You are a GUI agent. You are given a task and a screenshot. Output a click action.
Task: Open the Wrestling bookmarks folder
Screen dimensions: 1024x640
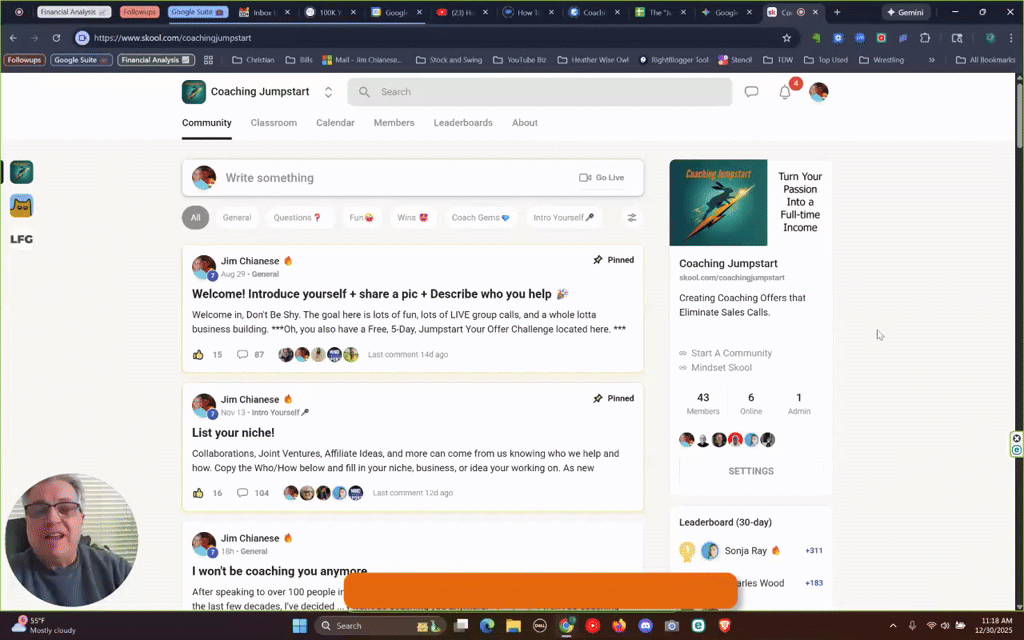click(x=882, y=60)
